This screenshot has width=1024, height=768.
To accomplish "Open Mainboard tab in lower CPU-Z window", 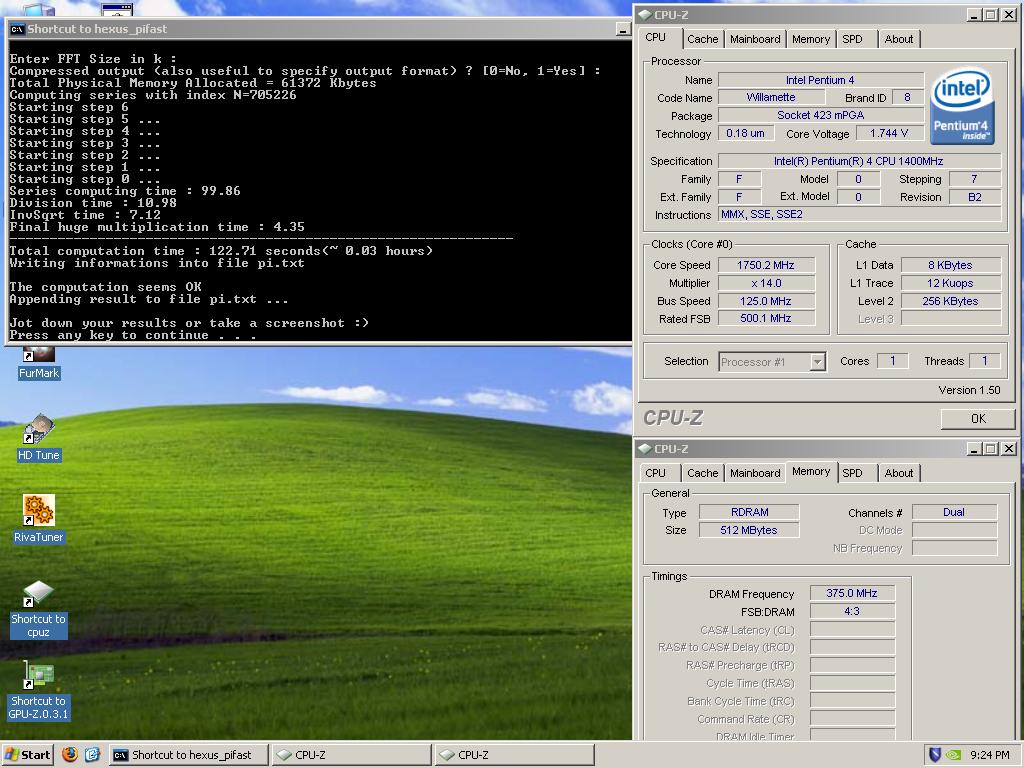I will pyautogui.click(x=755, y=473).
